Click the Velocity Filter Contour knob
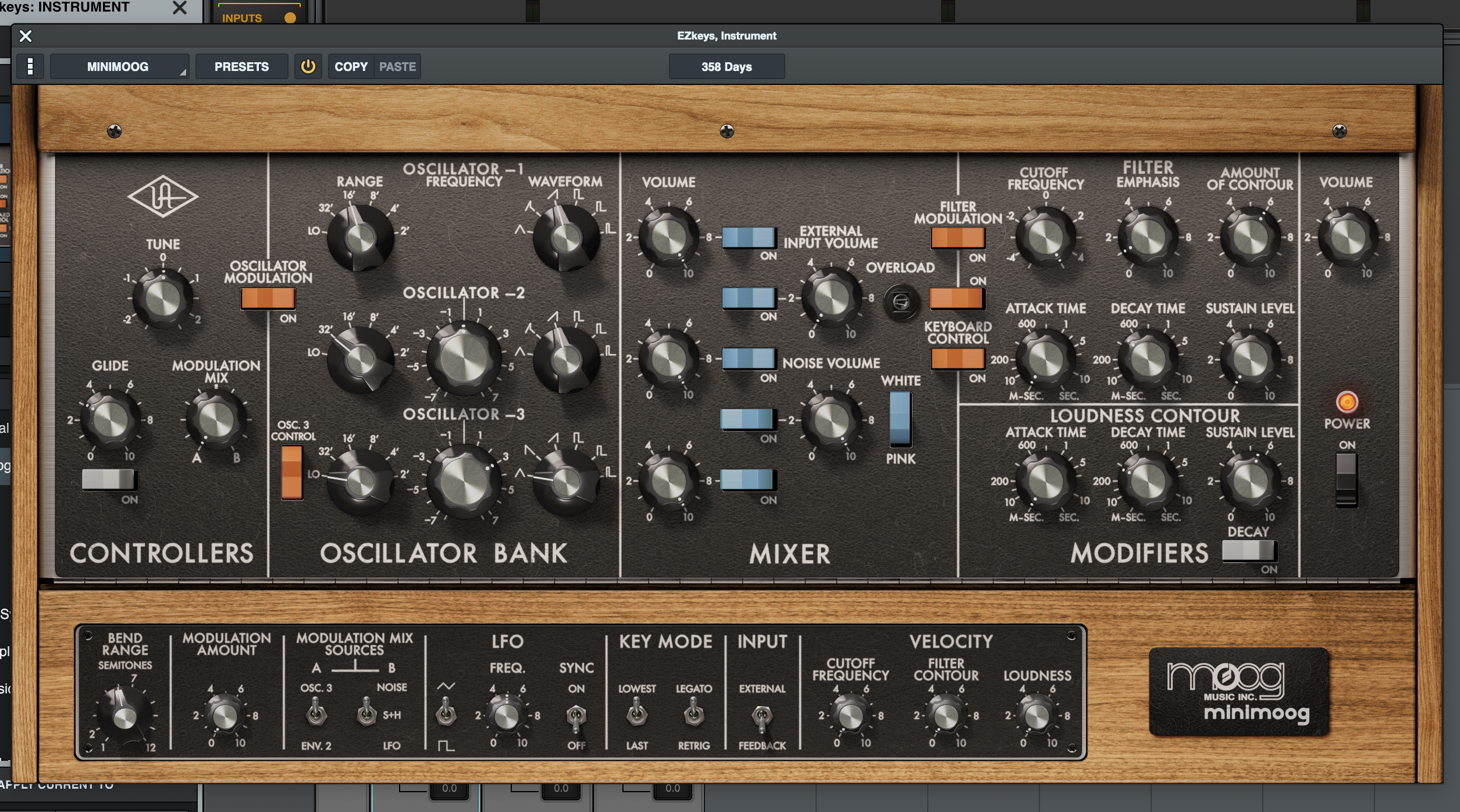The image size is (1460, 812). point(946,716)
